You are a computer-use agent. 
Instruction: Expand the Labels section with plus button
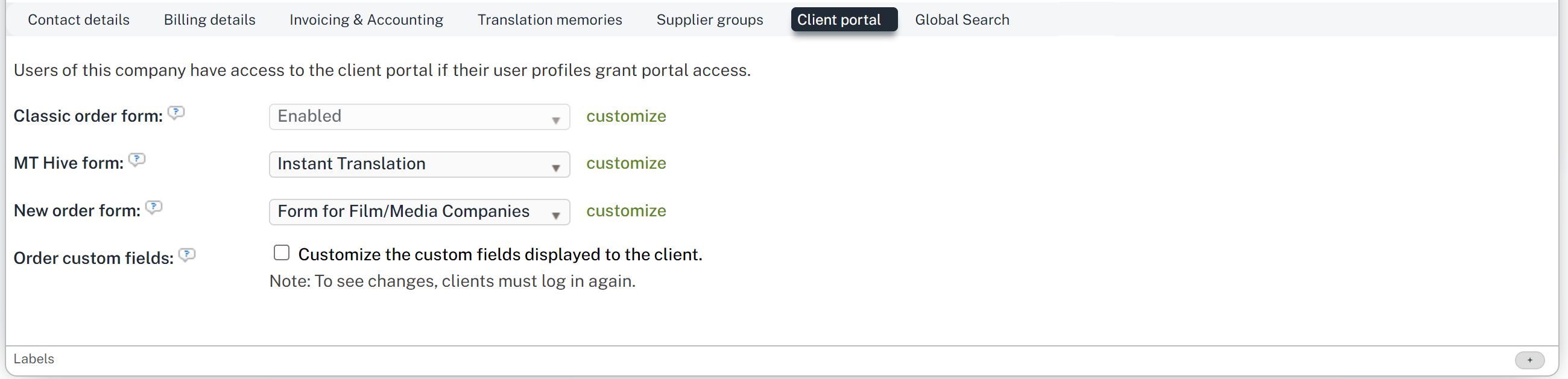click(1529, 360)
